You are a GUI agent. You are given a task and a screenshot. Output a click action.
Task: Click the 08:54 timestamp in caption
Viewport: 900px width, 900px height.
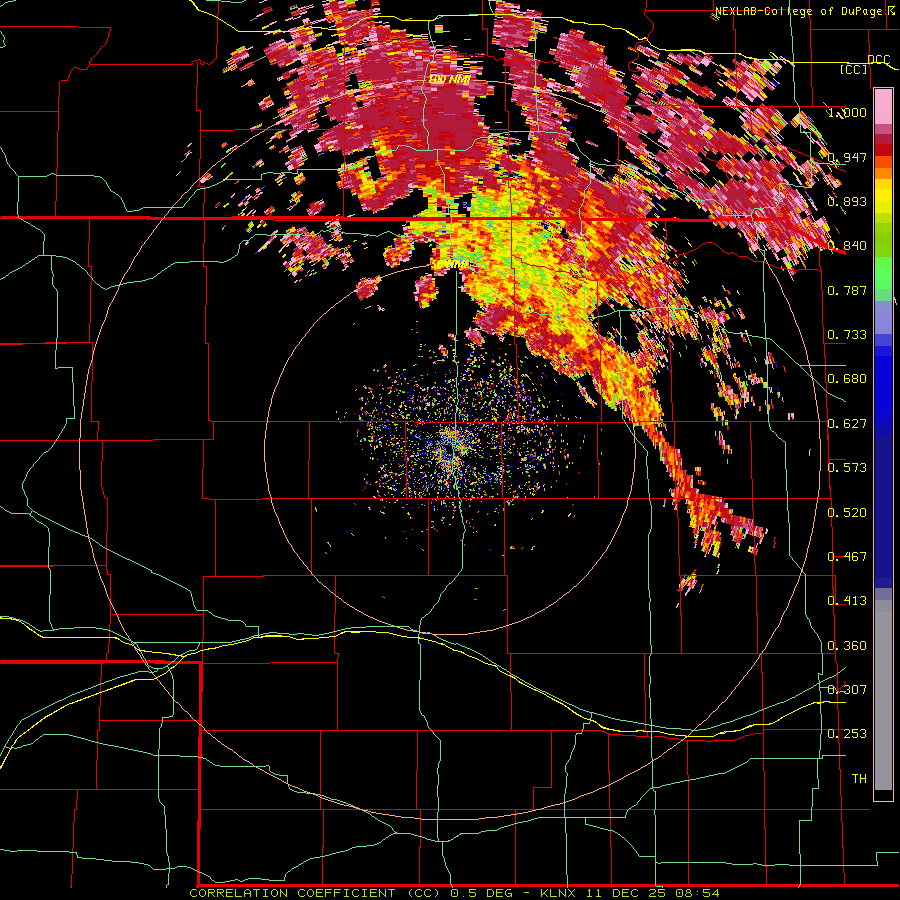pos(697,893)
